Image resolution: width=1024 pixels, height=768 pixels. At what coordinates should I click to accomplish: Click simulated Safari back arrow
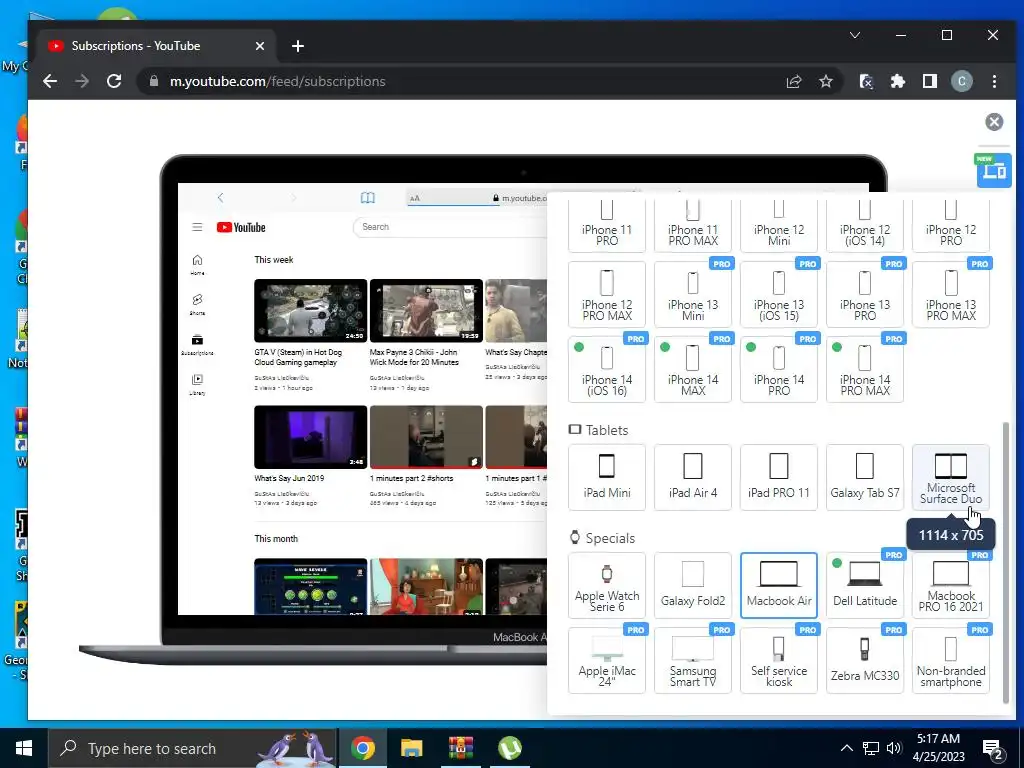[221, 197]
